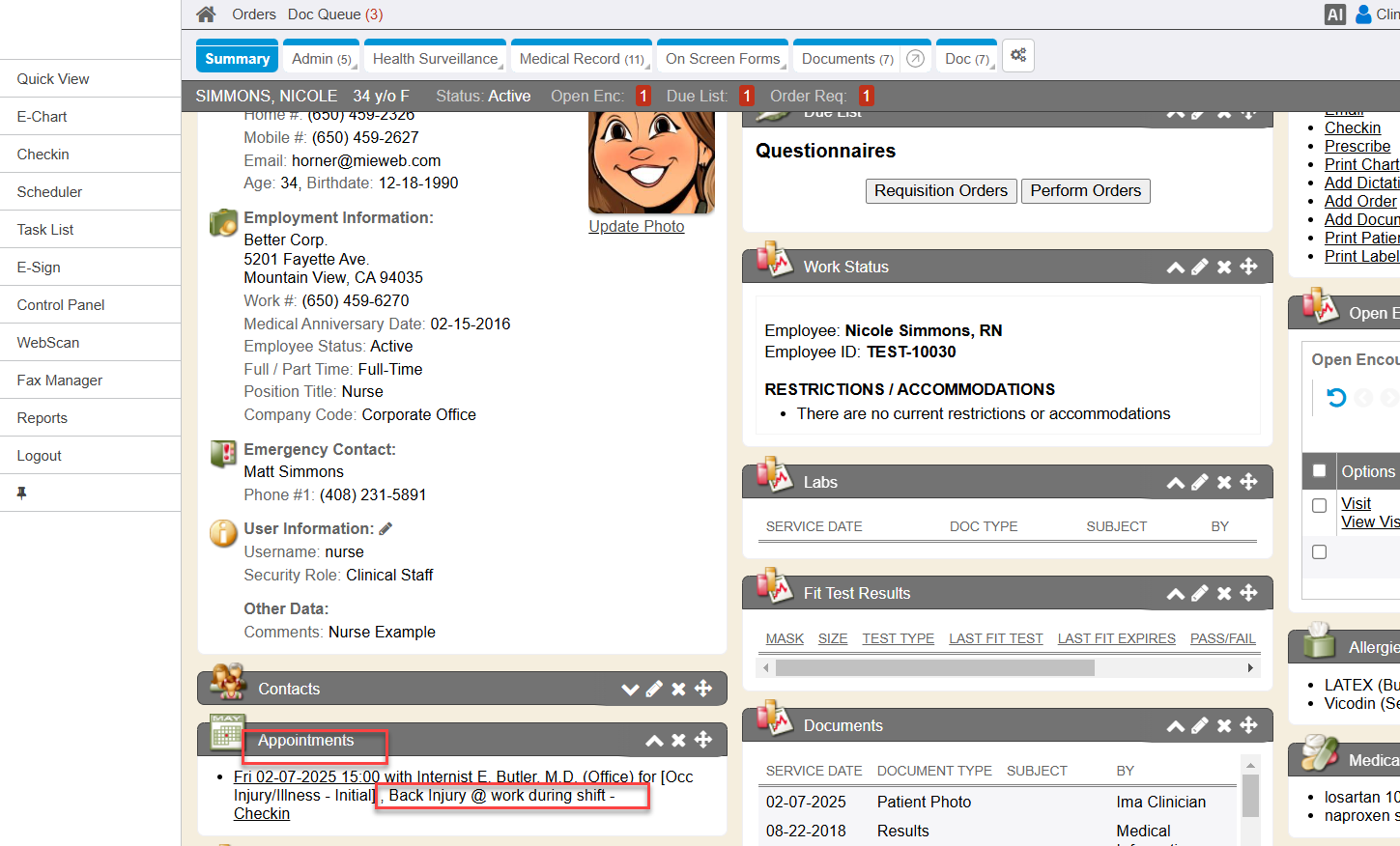
Task: Open the Medical Record tab
Action: pos(581,59)
